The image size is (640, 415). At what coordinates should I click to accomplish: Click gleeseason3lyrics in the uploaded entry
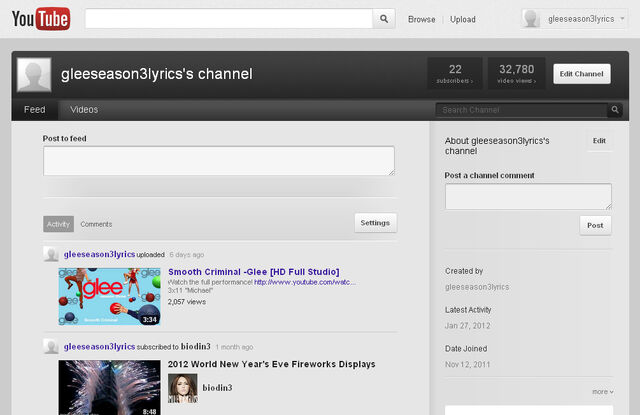coord(99,254)
